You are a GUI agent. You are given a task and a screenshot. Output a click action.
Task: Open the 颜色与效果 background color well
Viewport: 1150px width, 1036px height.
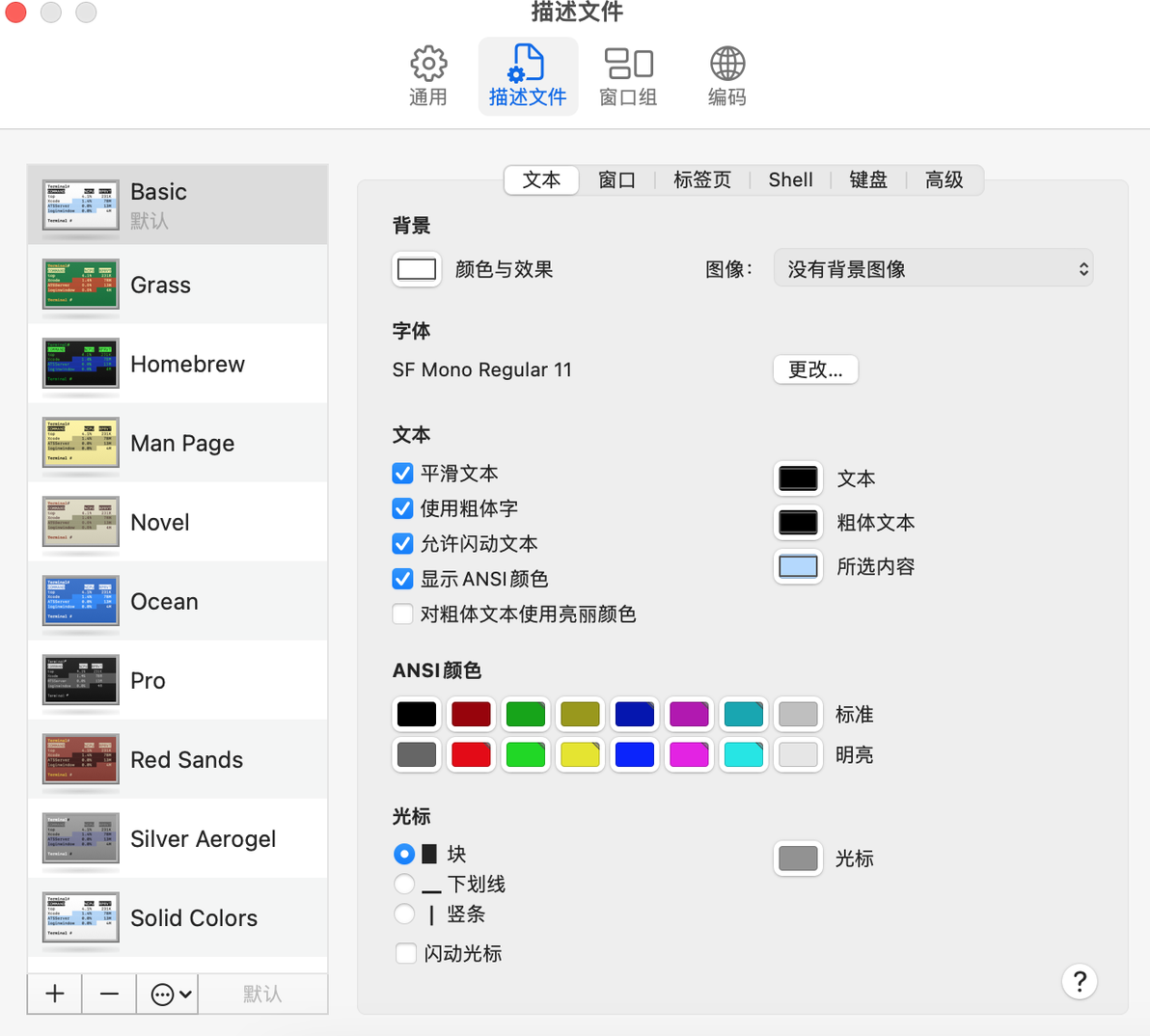(417, 269)
